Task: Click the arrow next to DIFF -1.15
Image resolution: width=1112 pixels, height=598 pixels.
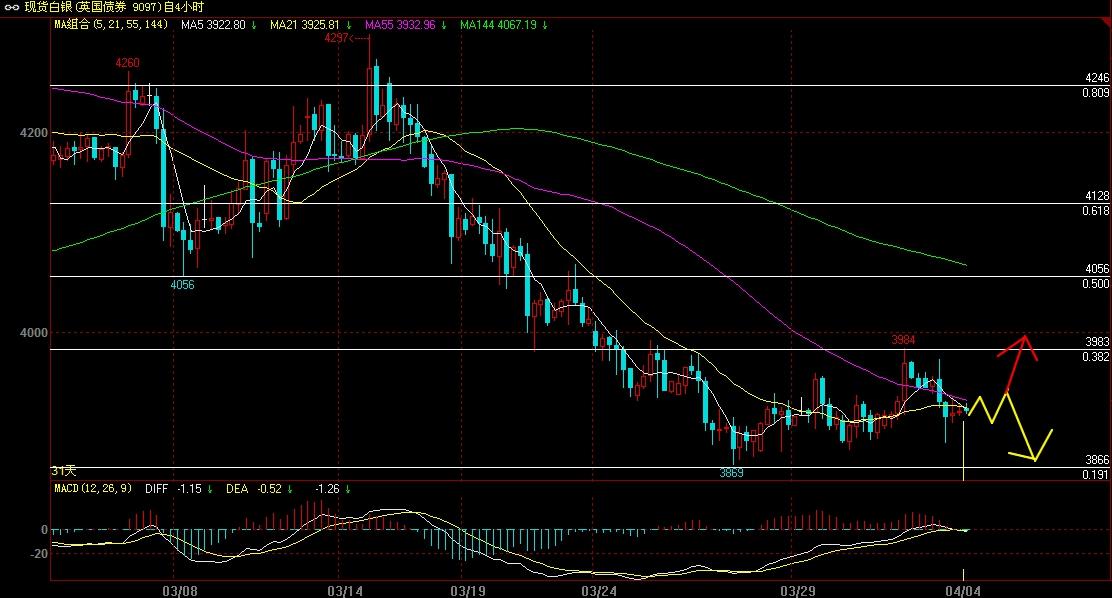Action: [x=211, y=489]
